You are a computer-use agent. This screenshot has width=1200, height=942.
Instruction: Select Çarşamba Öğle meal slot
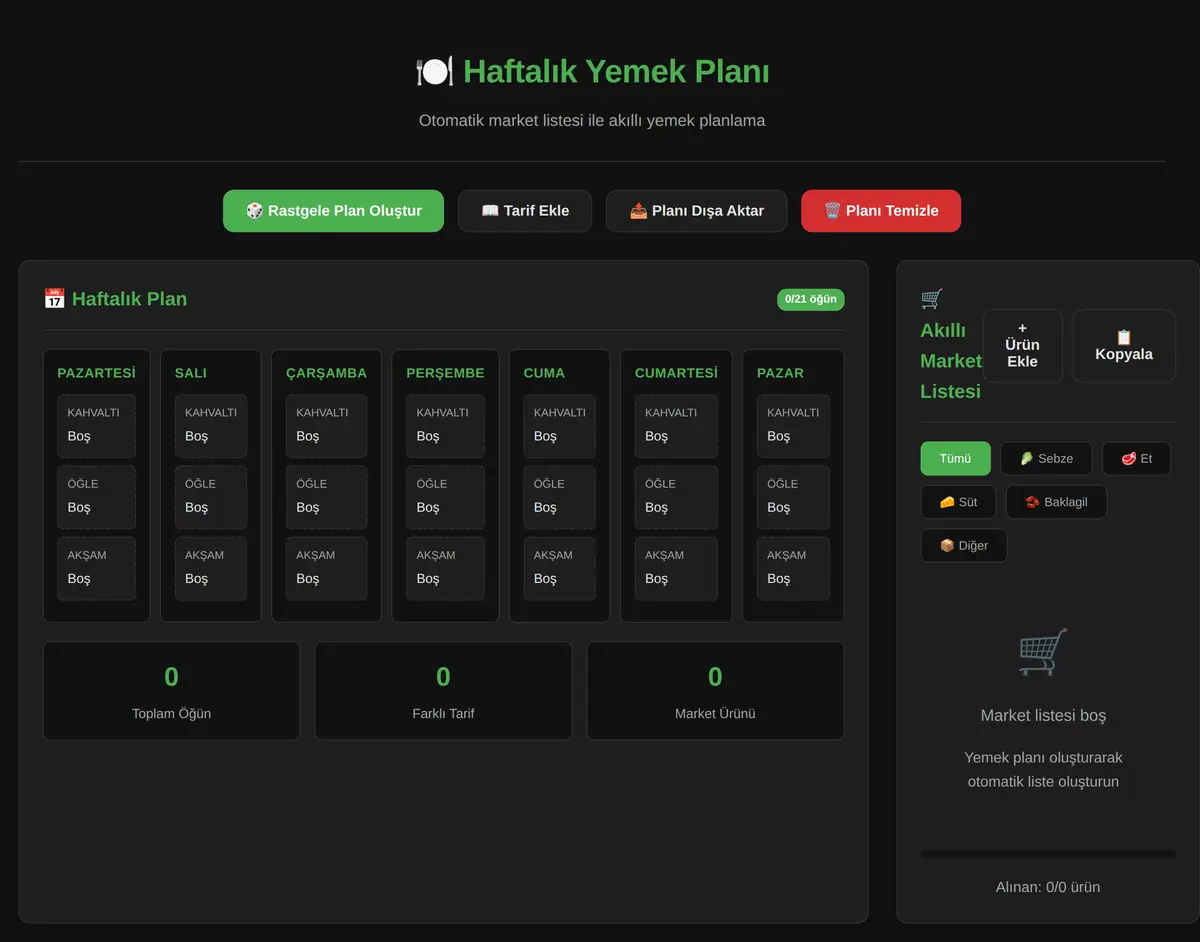click(x=326, y=497)
